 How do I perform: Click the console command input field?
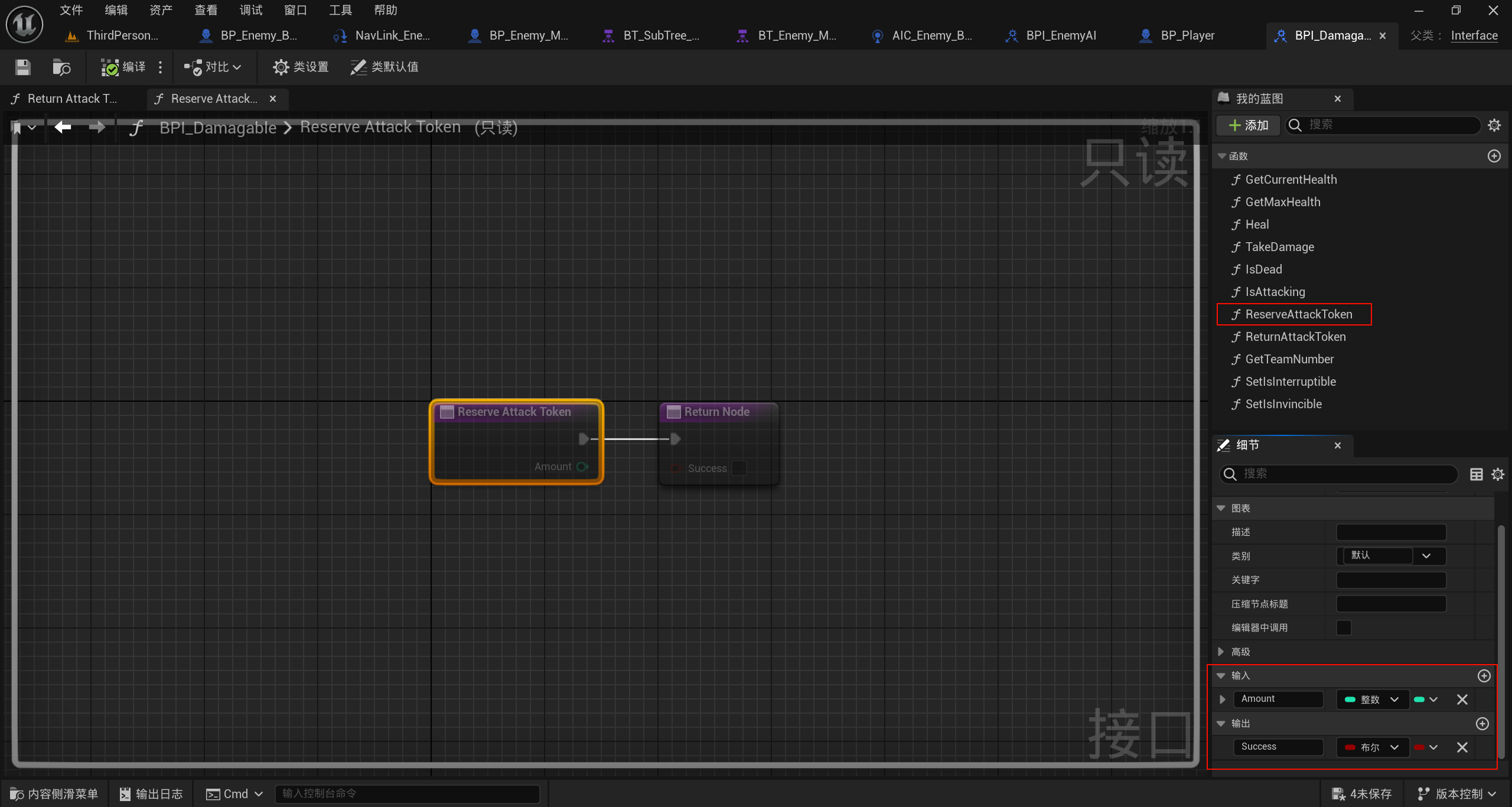408,793
